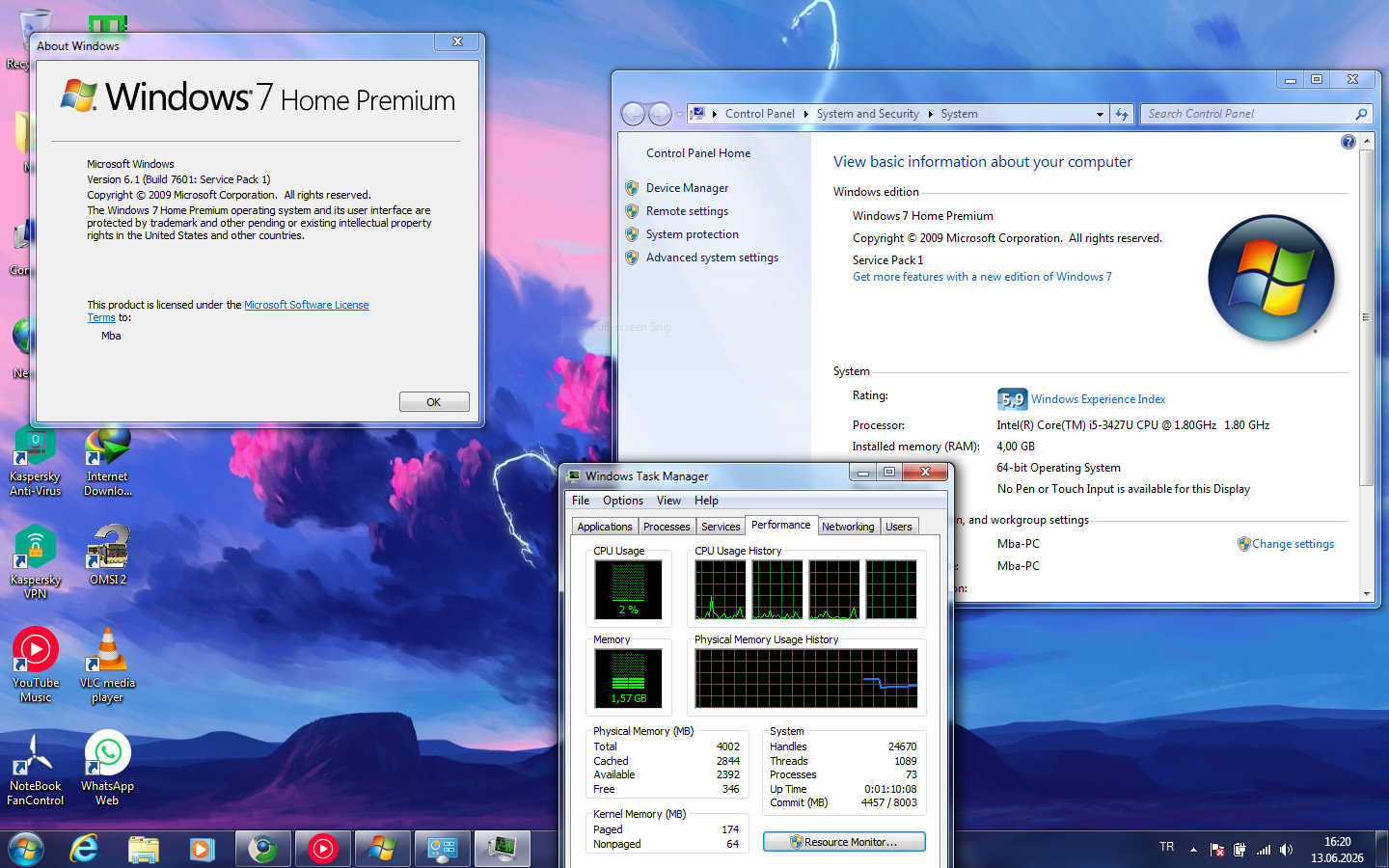Switch to the Chromium browser taskbar button
Screen dimensions: 1389x868
pos(262,849)
